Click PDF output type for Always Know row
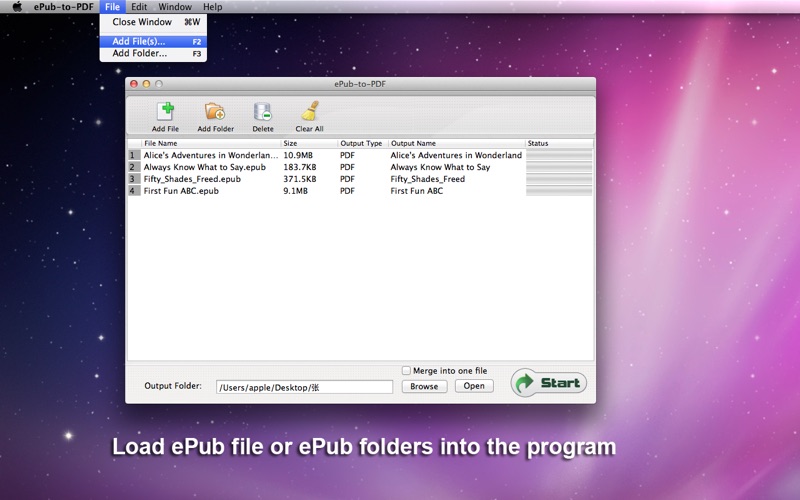This screenshot has width=800, height=500. [x=347, y=167]
